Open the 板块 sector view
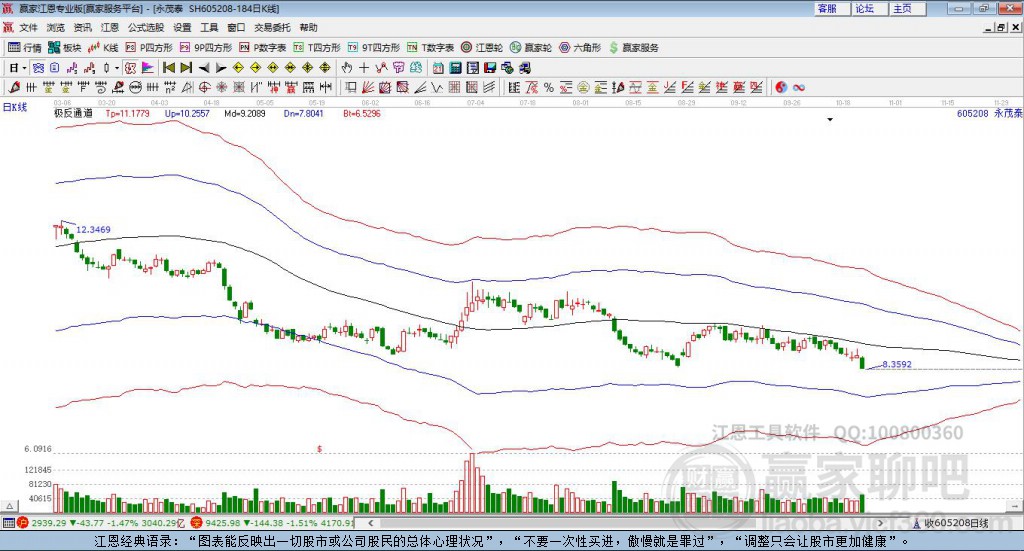 [65, 48]
